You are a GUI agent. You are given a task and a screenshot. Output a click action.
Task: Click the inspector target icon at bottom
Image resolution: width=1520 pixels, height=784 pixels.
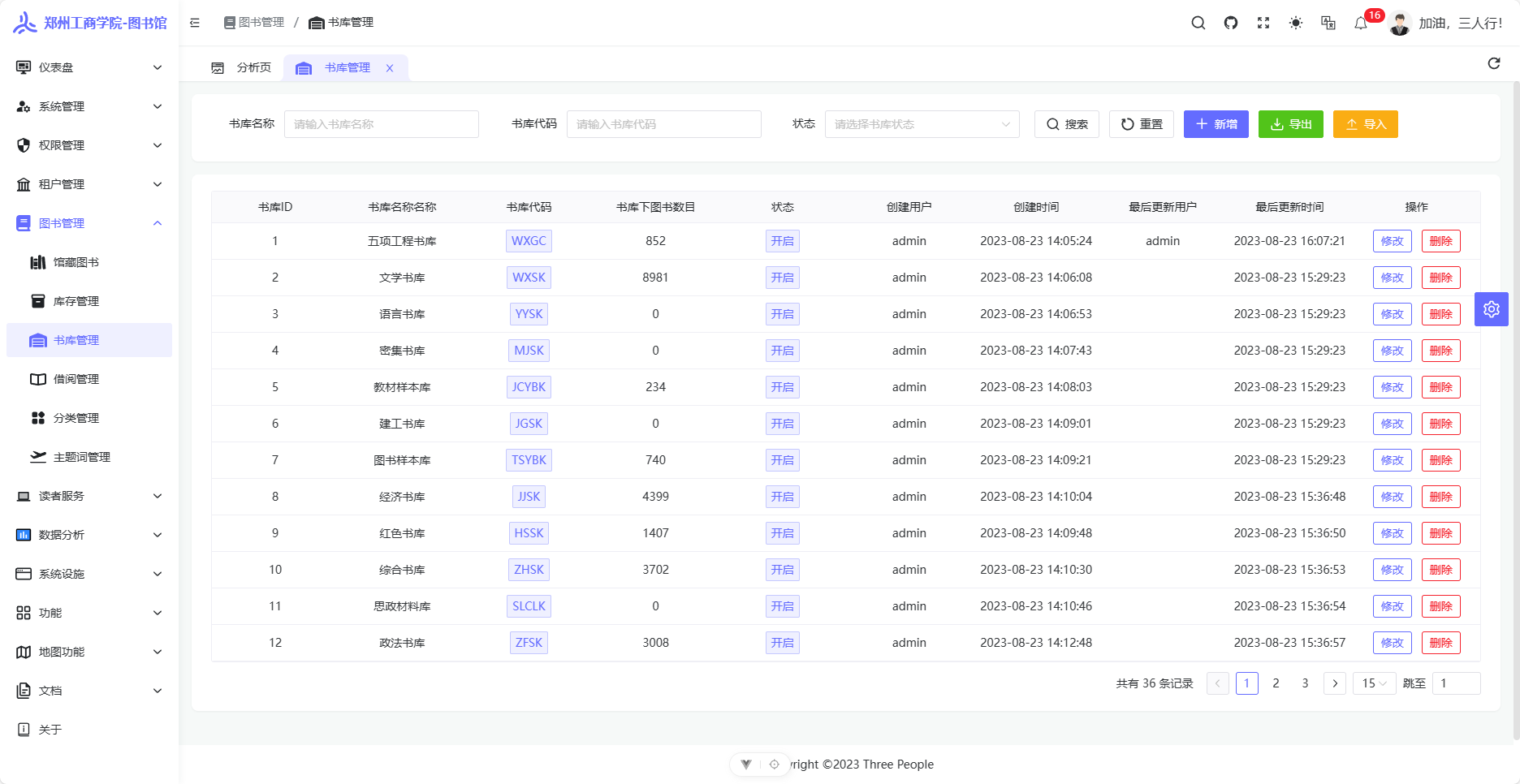click(x=775, y=765)
